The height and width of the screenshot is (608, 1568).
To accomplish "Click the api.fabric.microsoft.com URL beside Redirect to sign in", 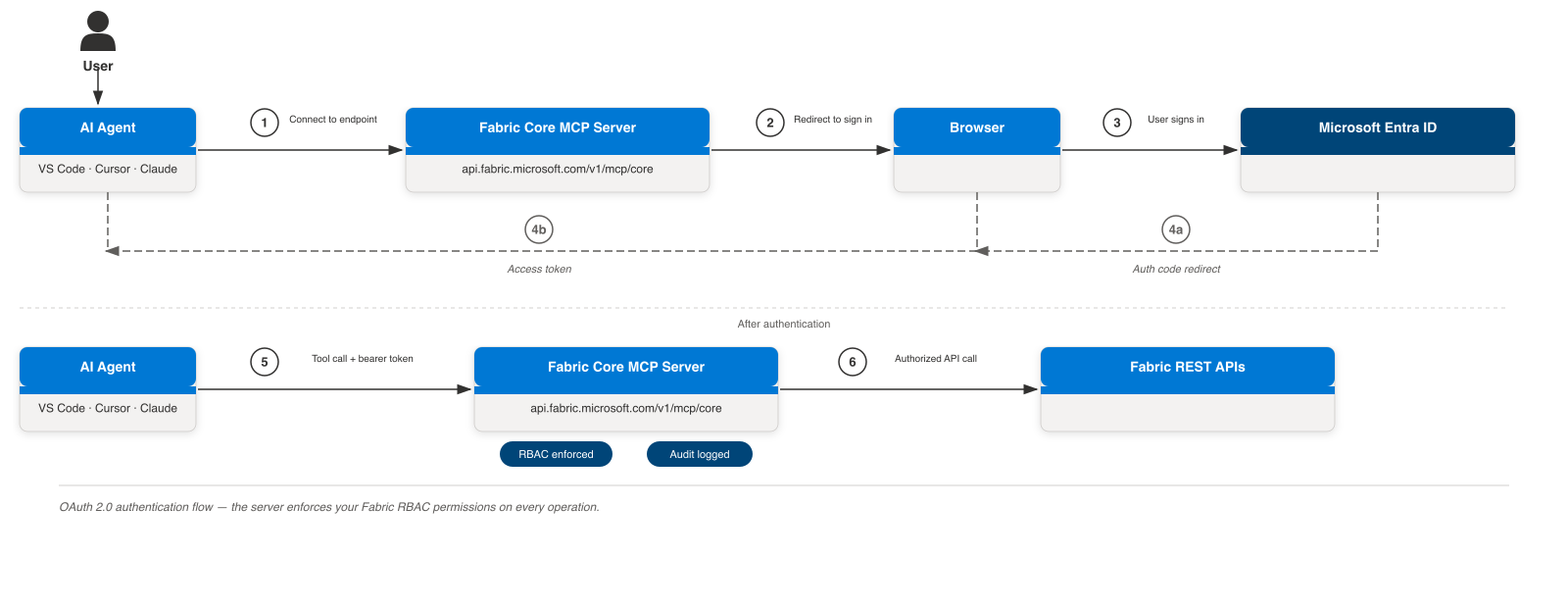I will (x=558, y=169).
